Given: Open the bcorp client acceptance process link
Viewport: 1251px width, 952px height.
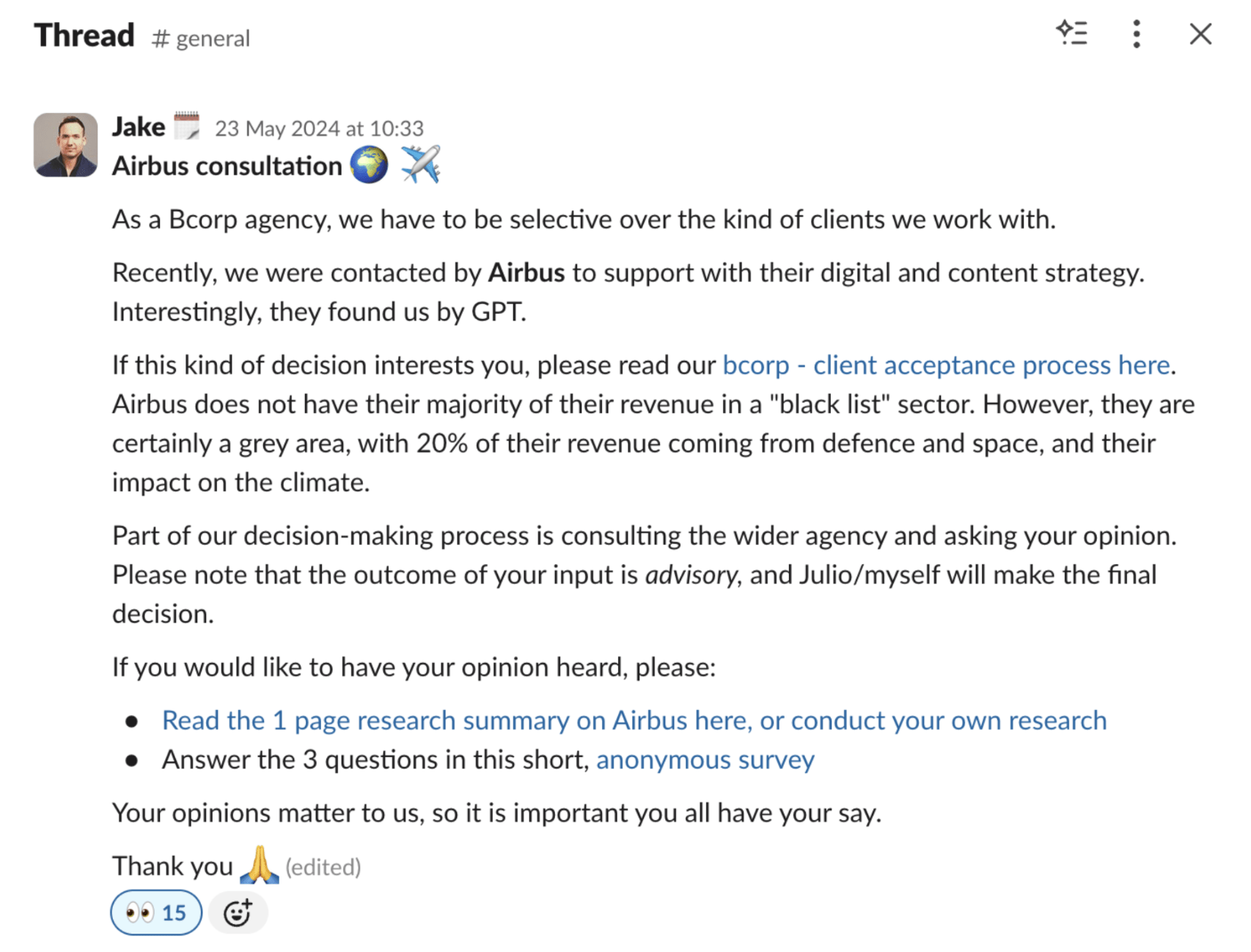Looking at the screenshot, I should pos(946,365).
